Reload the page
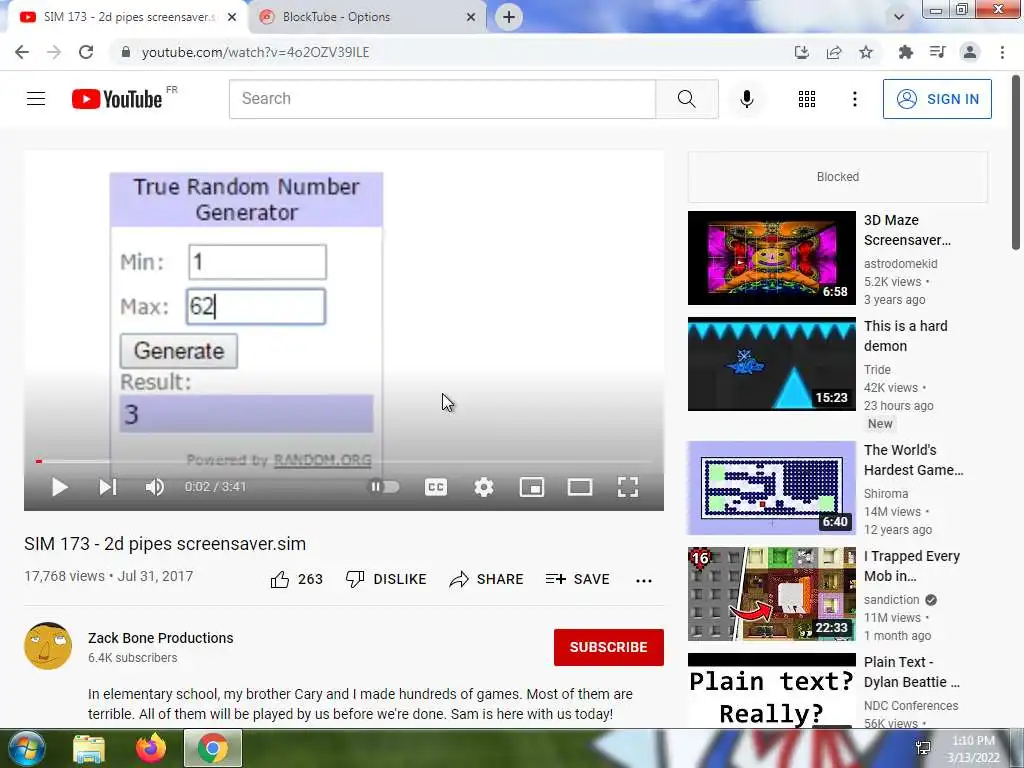Viewport: 1024px width, 768px height. pyautogui.click(x=86, y=52)
